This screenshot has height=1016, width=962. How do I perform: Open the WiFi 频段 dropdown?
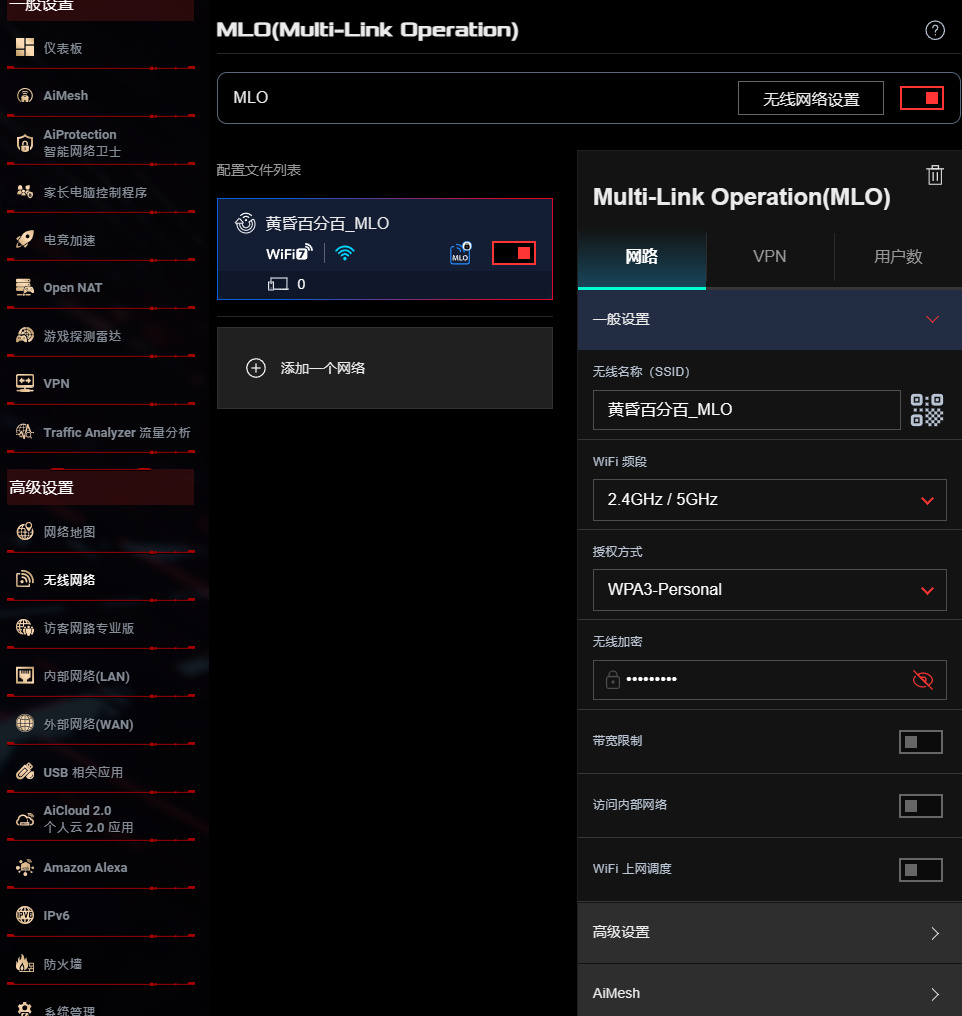click(x=770, y=500)
